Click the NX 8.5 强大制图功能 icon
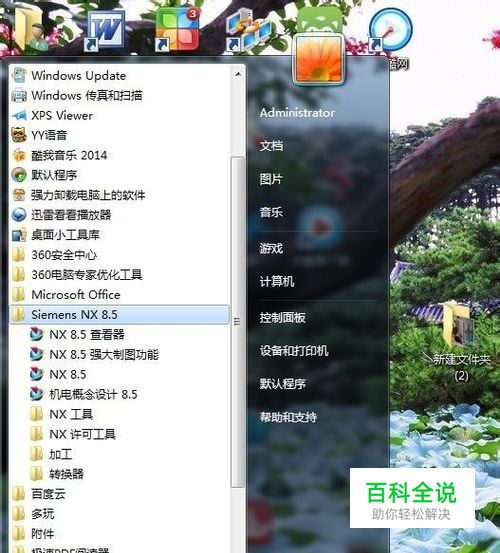The height and width of the screenshot is (553, 500). pyautogui.click(x=37, y=354)
